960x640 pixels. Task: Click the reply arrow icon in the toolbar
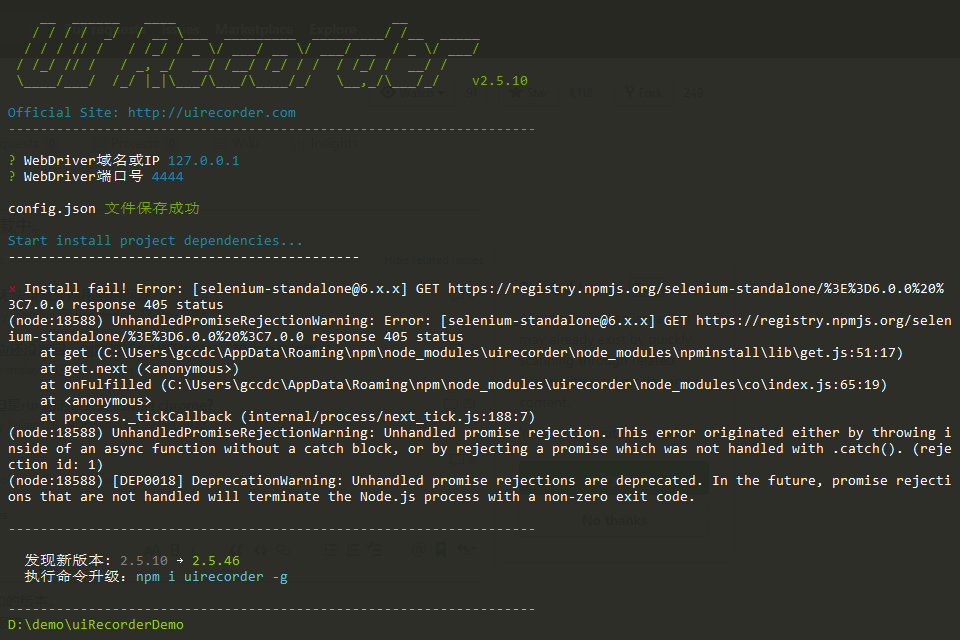(x=465, y=548)
